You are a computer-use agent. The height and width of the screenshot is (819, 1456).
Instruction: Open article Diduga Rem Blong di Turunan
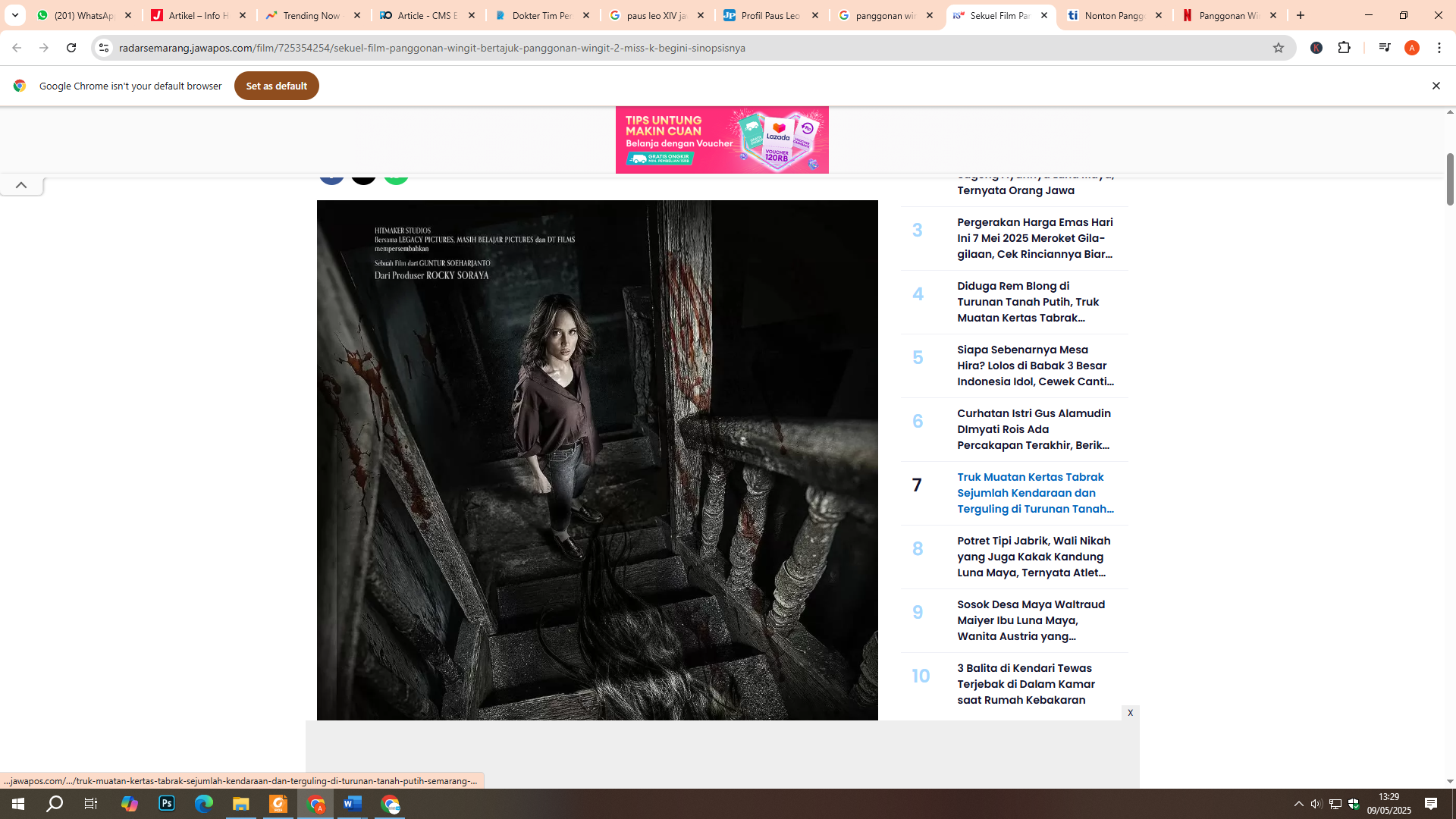[1028, 302]
